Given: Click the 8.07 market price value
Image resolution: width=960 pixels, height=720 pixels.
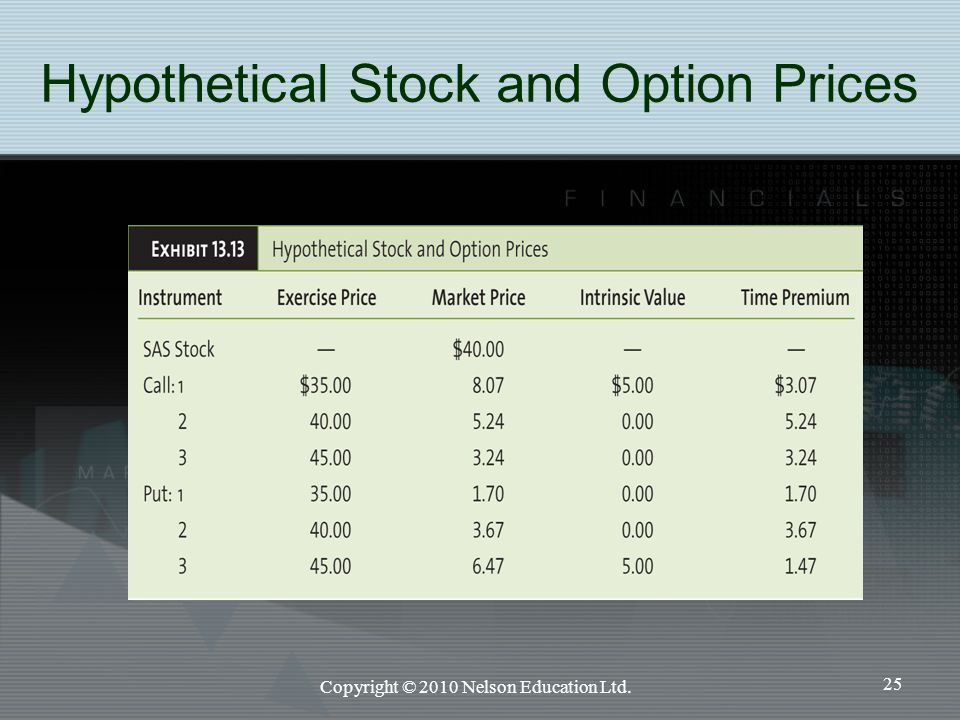Looking at the screenshot, I should pos(488,385).
